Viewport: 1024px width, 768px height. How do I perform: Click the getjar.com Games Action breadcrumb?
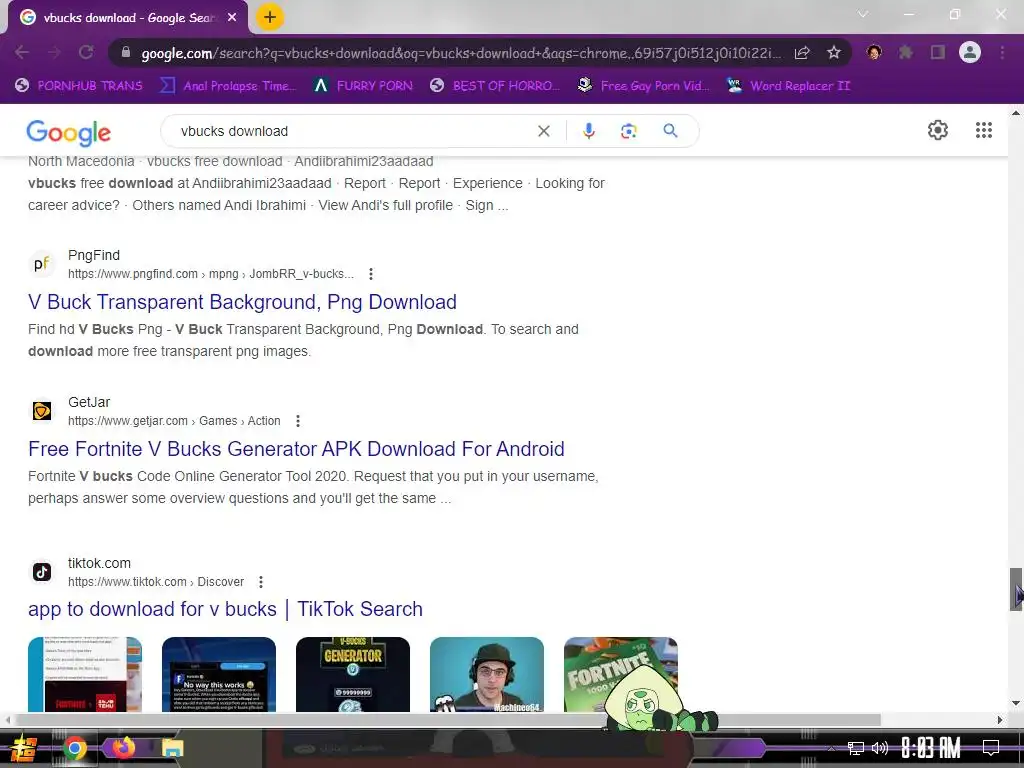click(174, 421)
